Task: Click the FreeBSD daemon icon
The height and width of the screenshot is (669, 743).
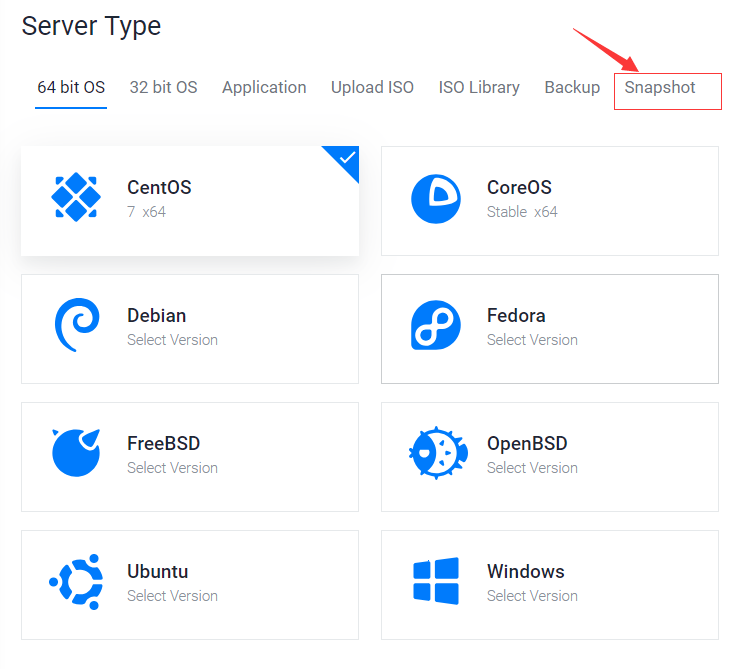Action: 76,452
